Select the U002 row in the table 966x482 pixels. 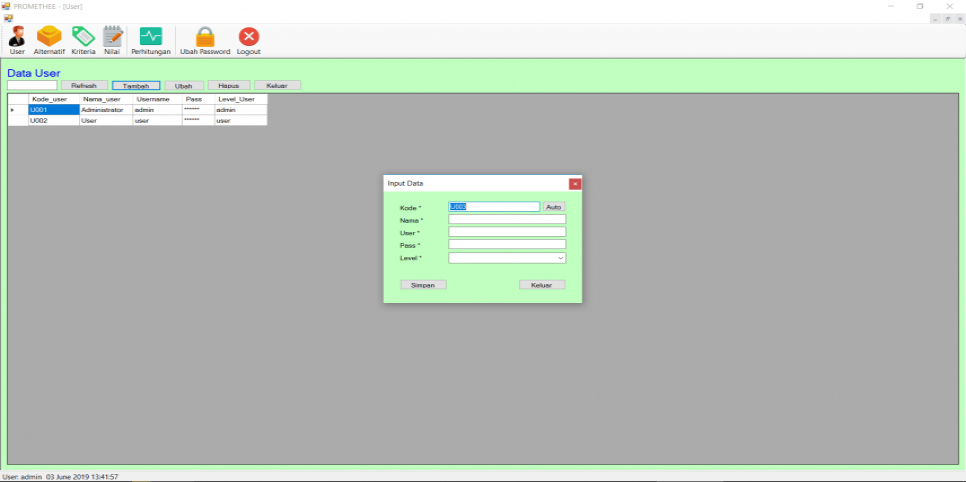[x=53, y=121]
